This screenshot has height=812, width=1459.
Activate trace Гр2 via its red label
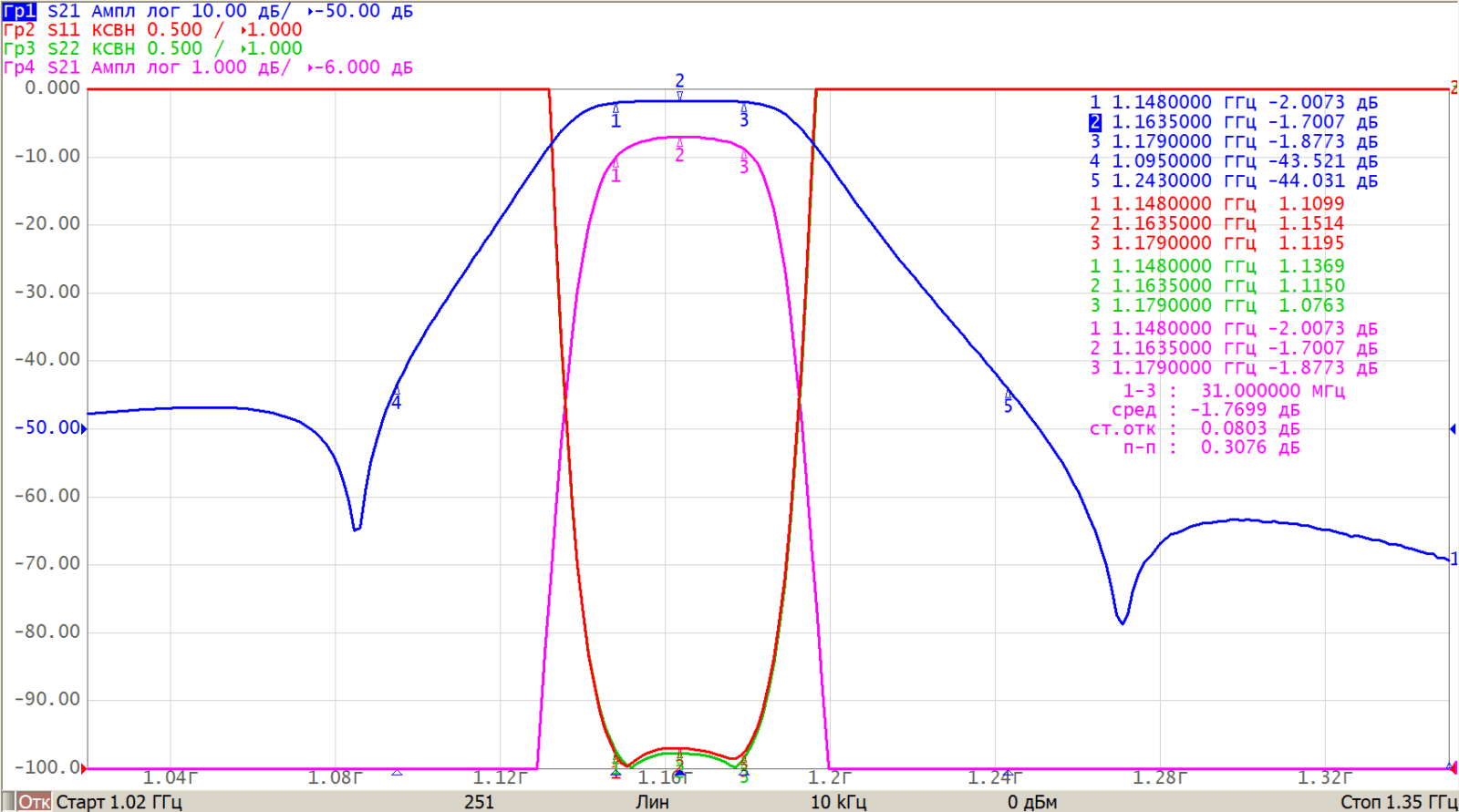[19, 29]
